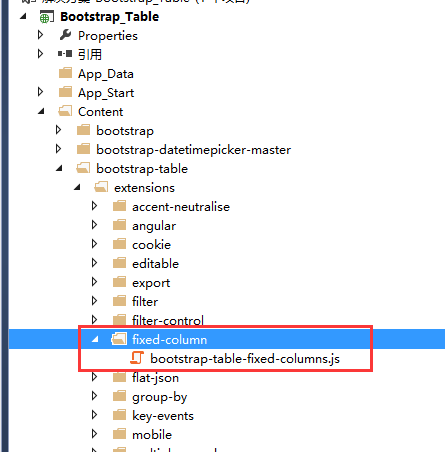Click the bootstrap-table open-folder icon

pyautogui.click(x=83, y=168)
